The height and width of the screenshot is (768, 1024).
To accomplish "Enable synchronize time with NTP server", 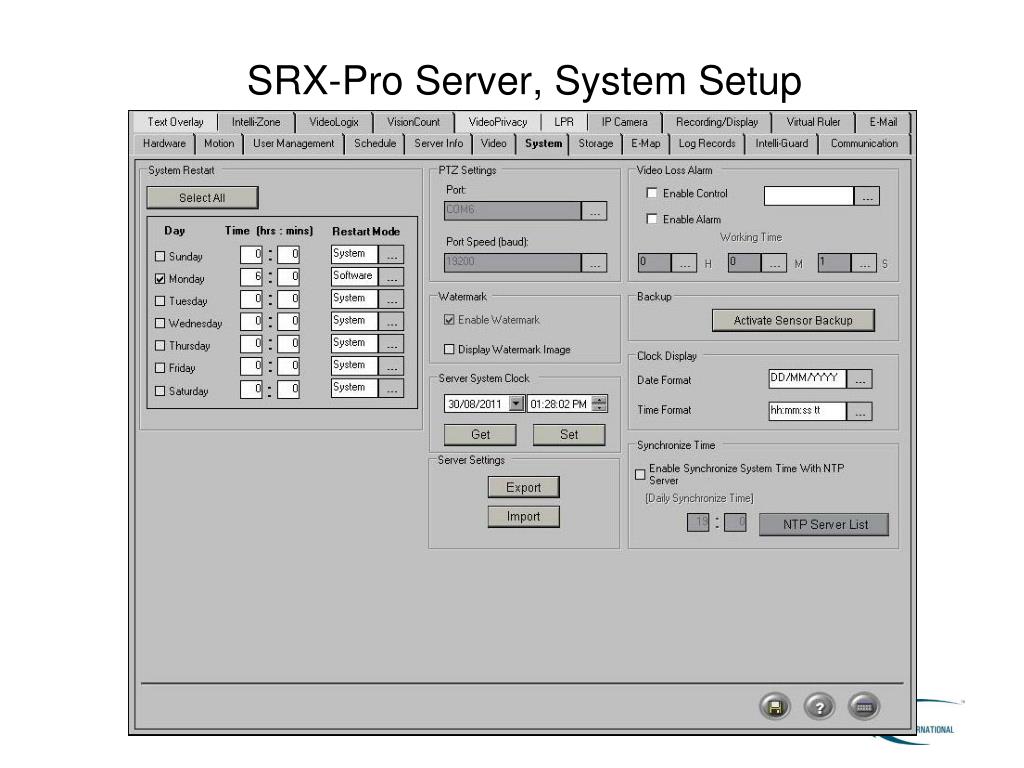I will pyautogui.click(x=641, y=475).
